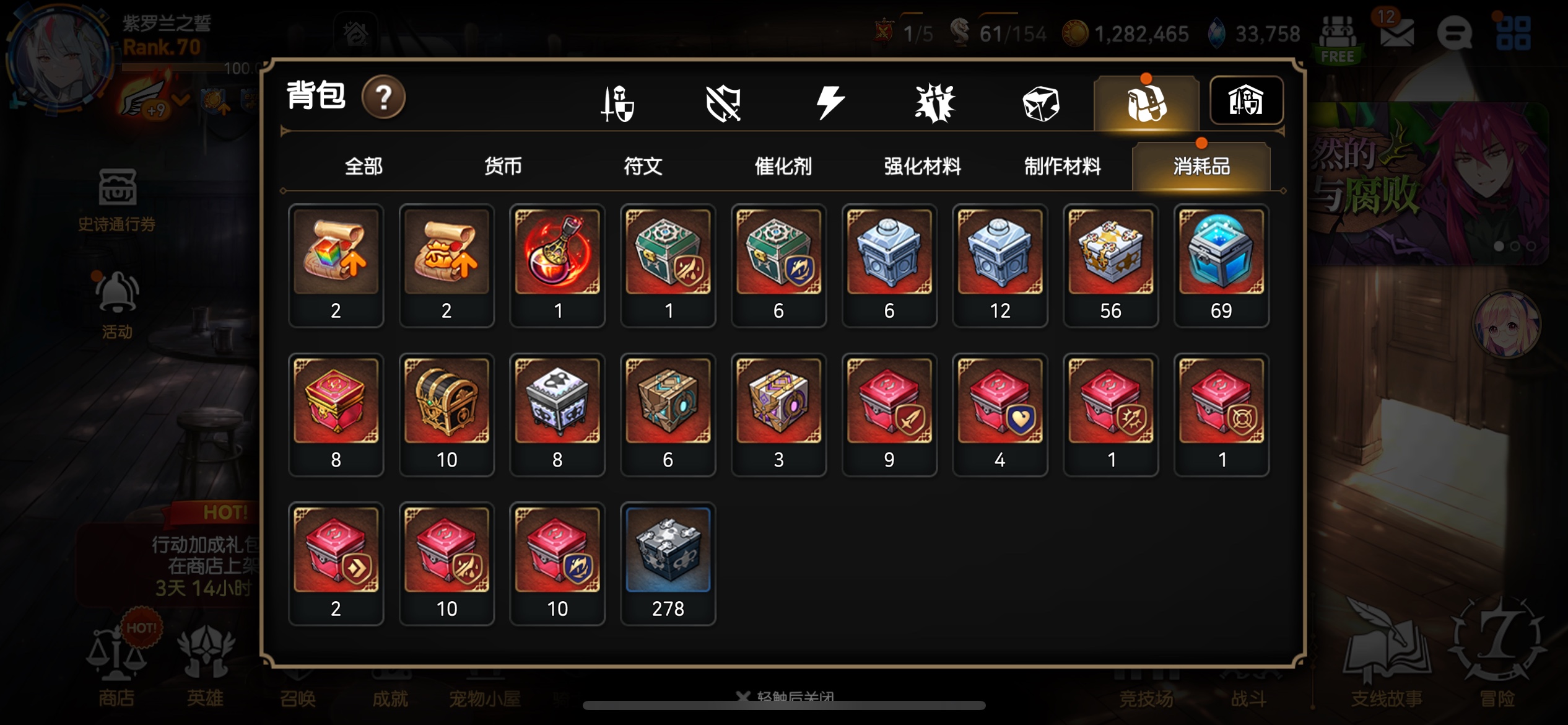Viewport: 1568px width, 725px height.
Task: Switch to the 货币 tab
Action: click(502, 166)
